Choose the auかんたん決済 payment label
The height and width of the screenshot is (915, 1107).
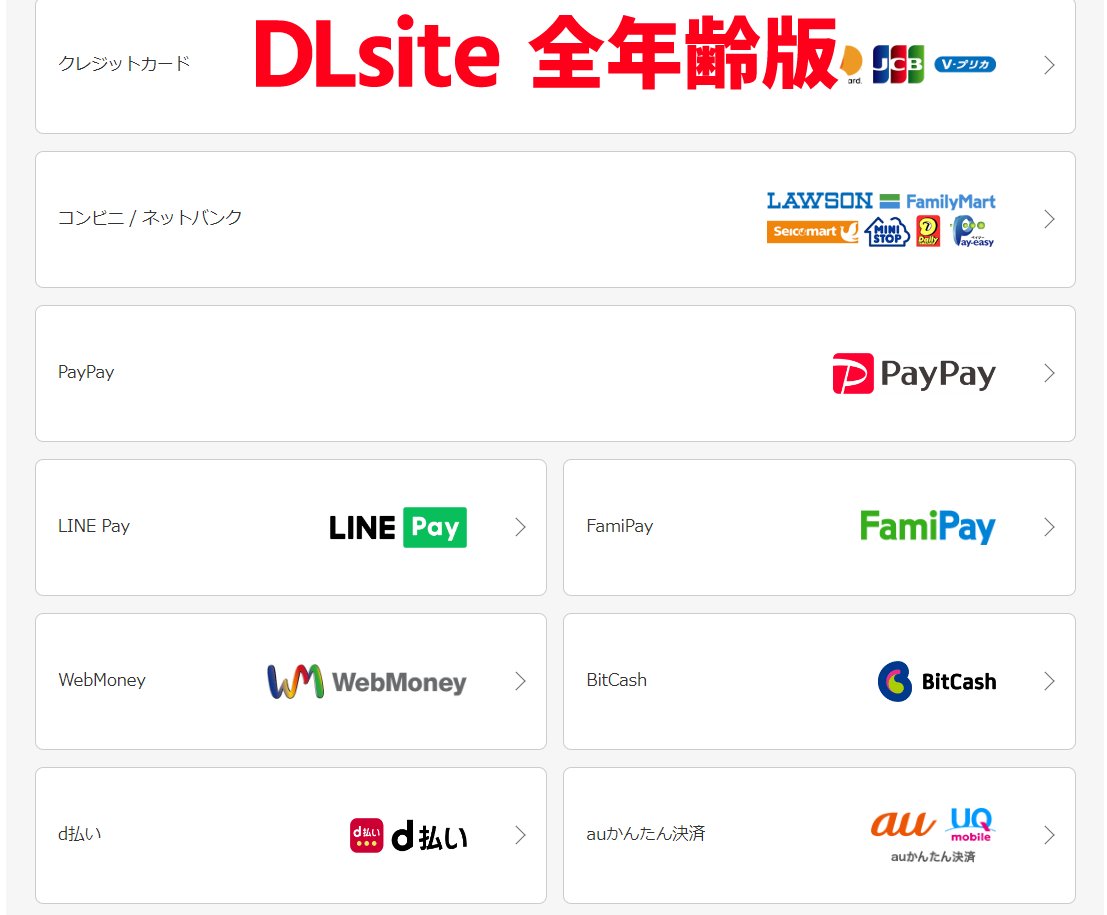point(645,834)
